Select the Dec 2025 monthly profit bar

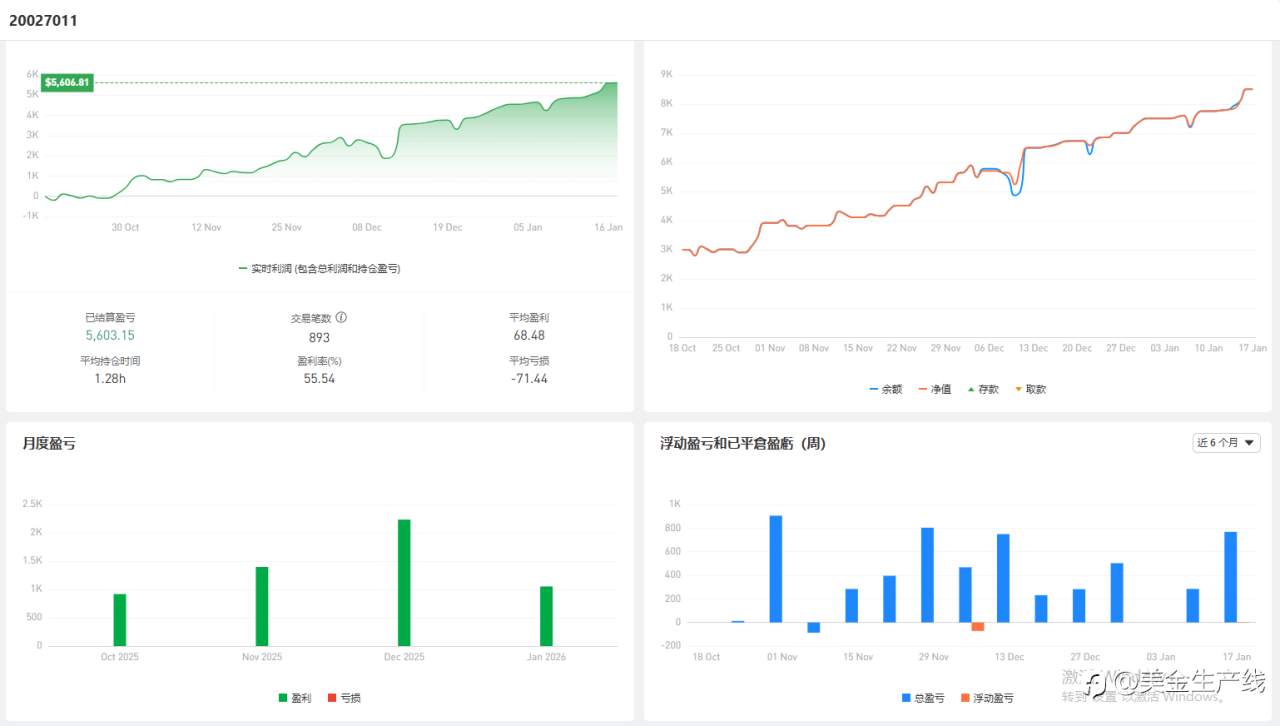[x=404, y=582]
